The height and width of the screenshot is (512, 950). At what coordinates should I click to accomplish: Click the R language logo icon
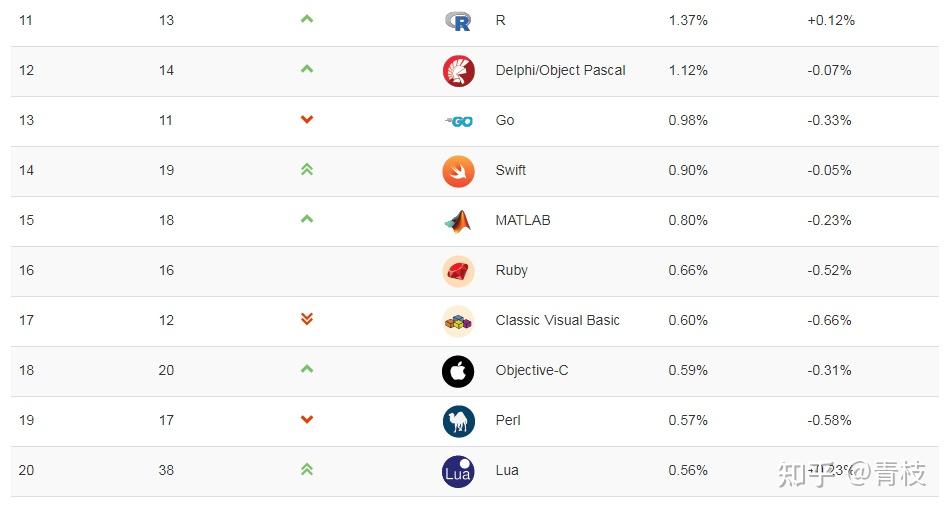(x=458, y=21)
